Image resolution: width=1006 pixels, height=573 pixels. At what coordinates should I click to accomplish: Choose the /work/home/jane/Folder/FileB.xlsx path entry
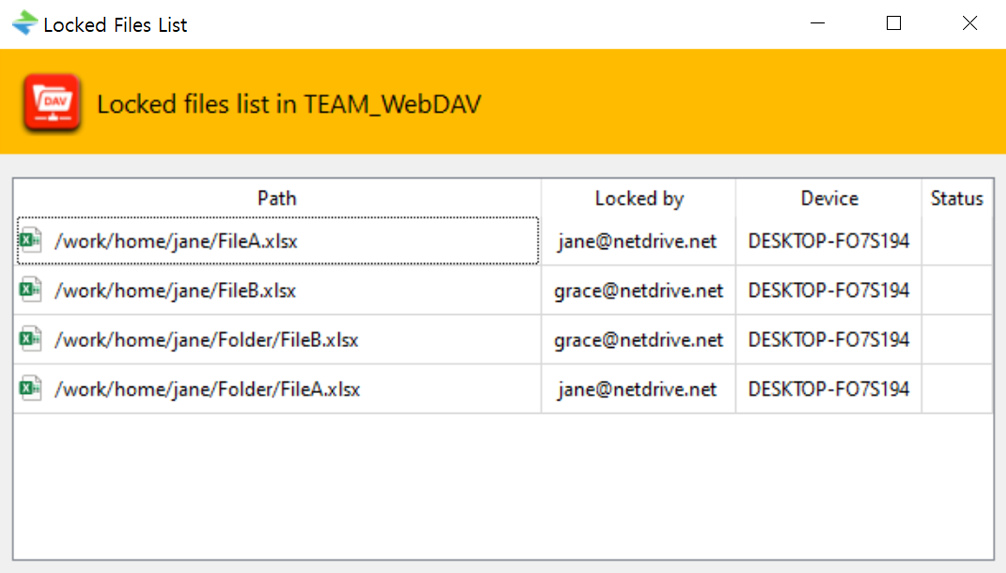[206, 340]
